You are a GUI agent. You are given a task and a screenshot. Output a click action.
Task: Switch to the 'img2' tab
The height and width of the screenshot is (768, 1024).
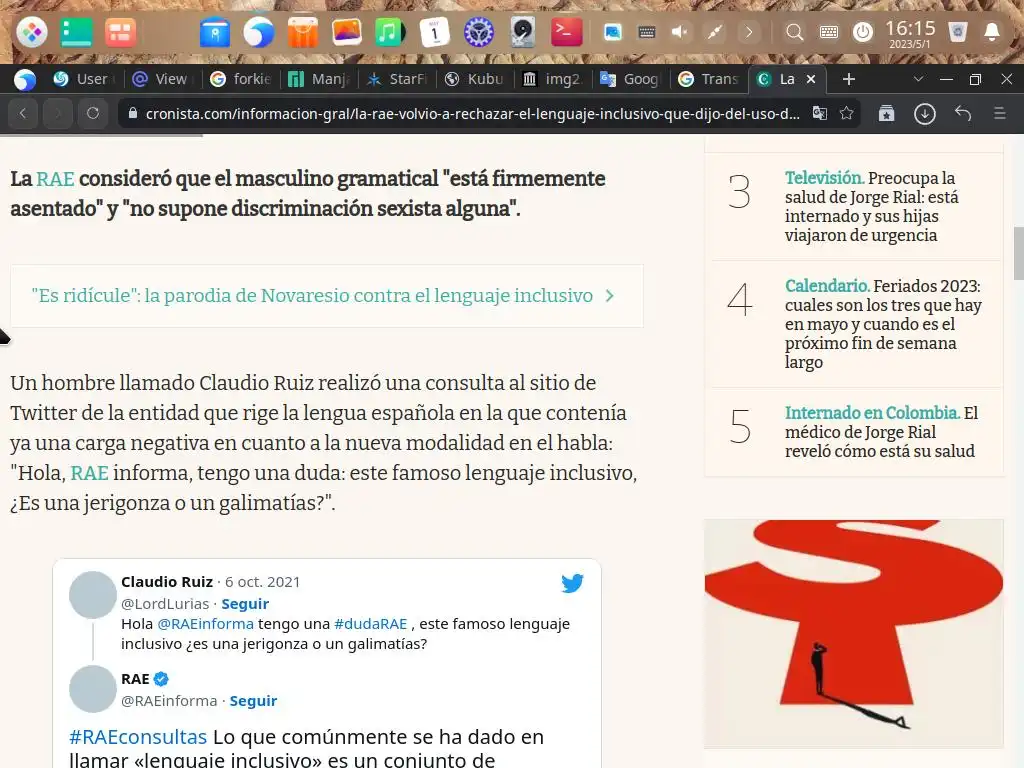(553, 79)
